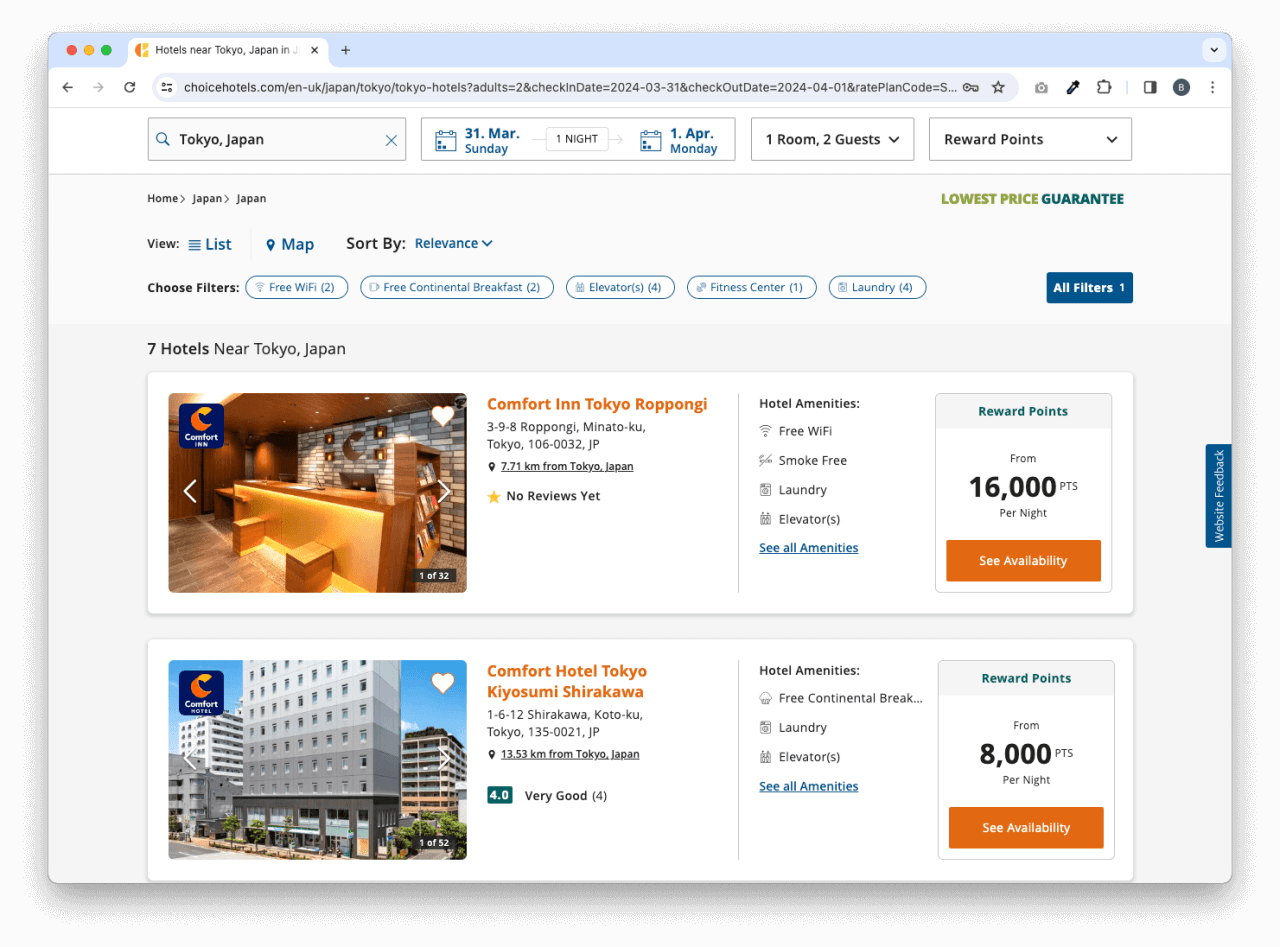
Task: Reload the page in Chrome
Action: [x=129, y=87]
